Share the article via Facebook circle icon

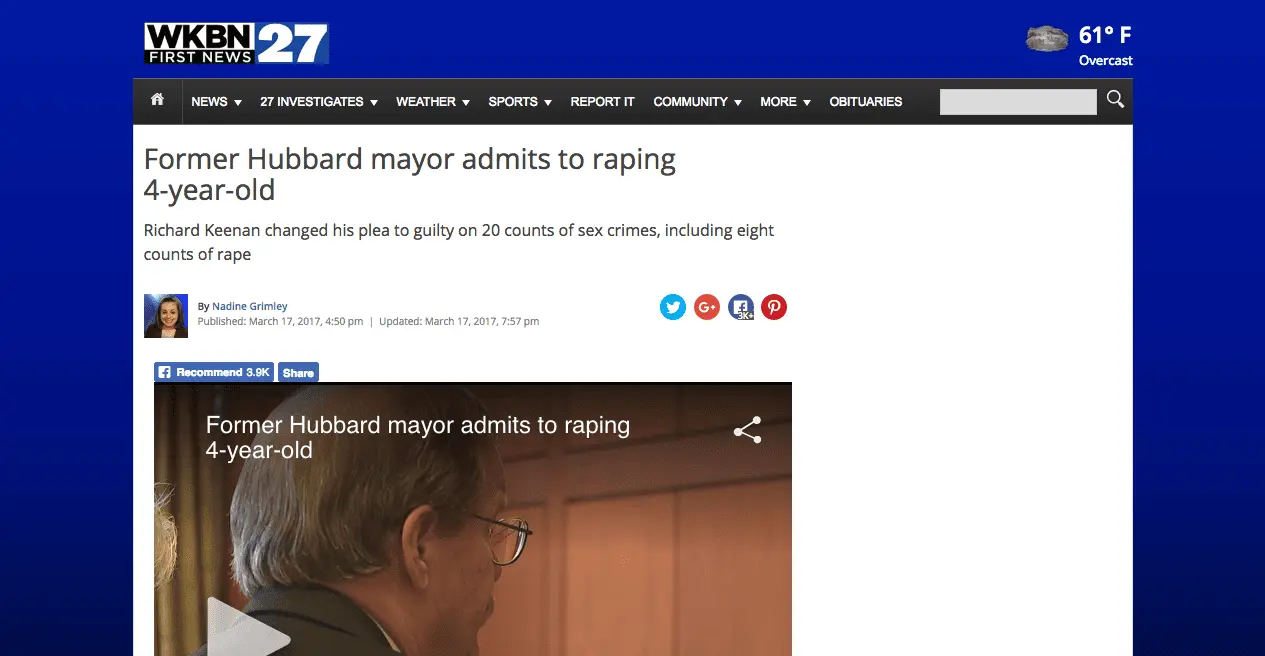tap(740, 307)
